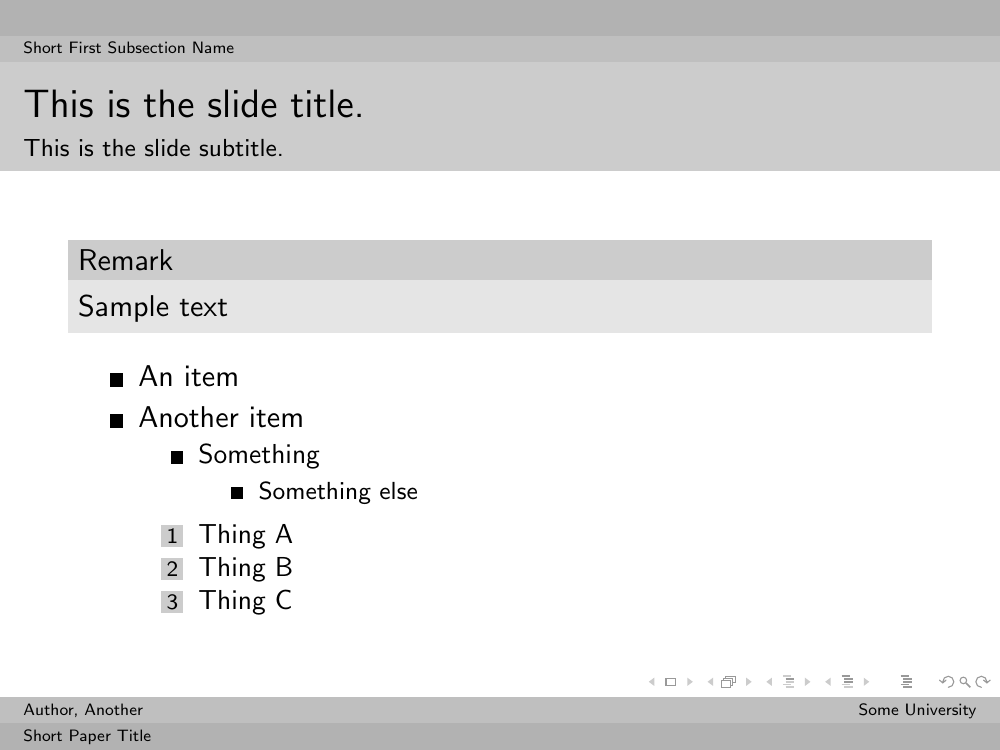Click the go back curved arrow

pos(946,682)
